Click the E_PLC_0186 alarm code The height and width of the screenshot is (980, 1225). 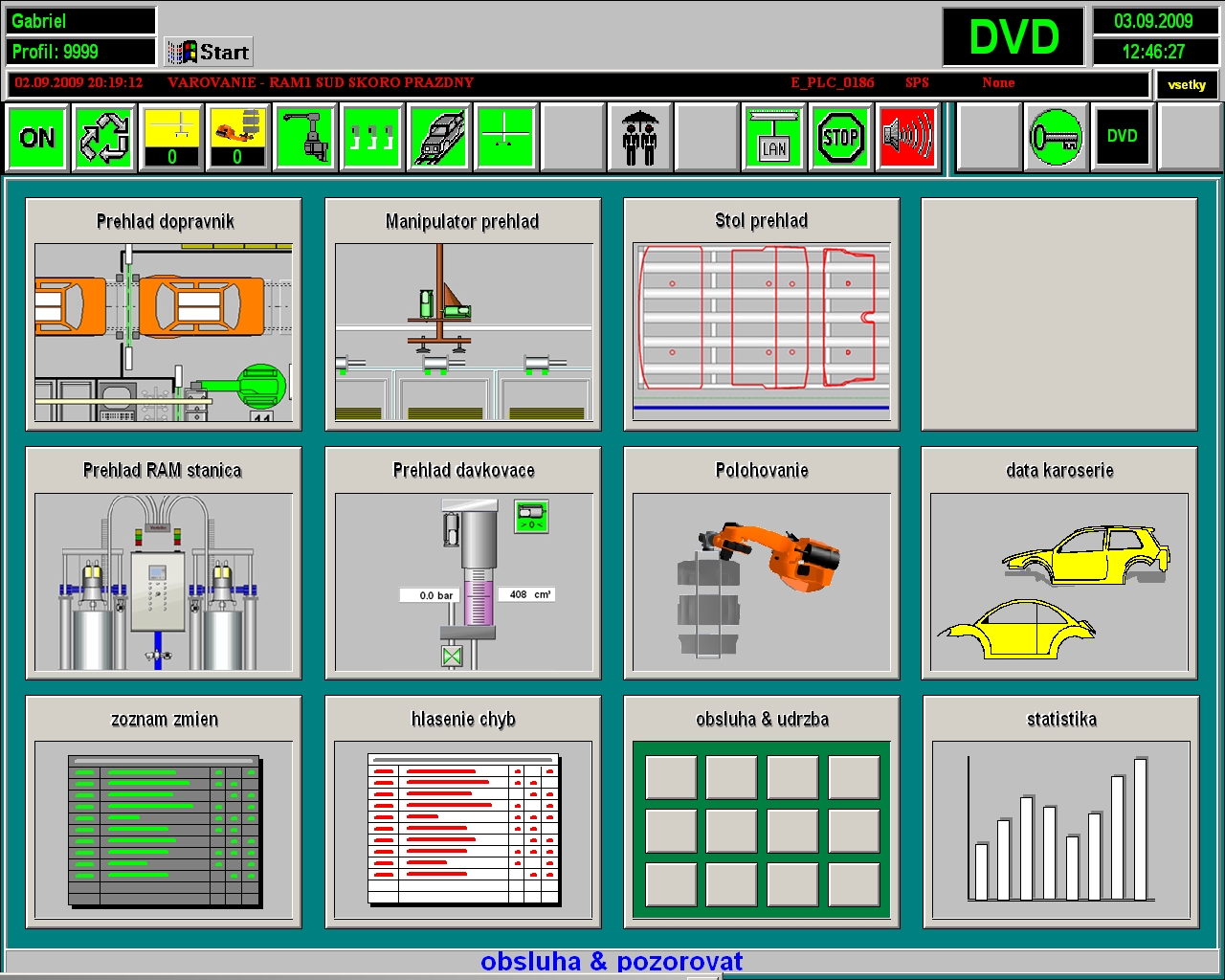pos(833,83)
